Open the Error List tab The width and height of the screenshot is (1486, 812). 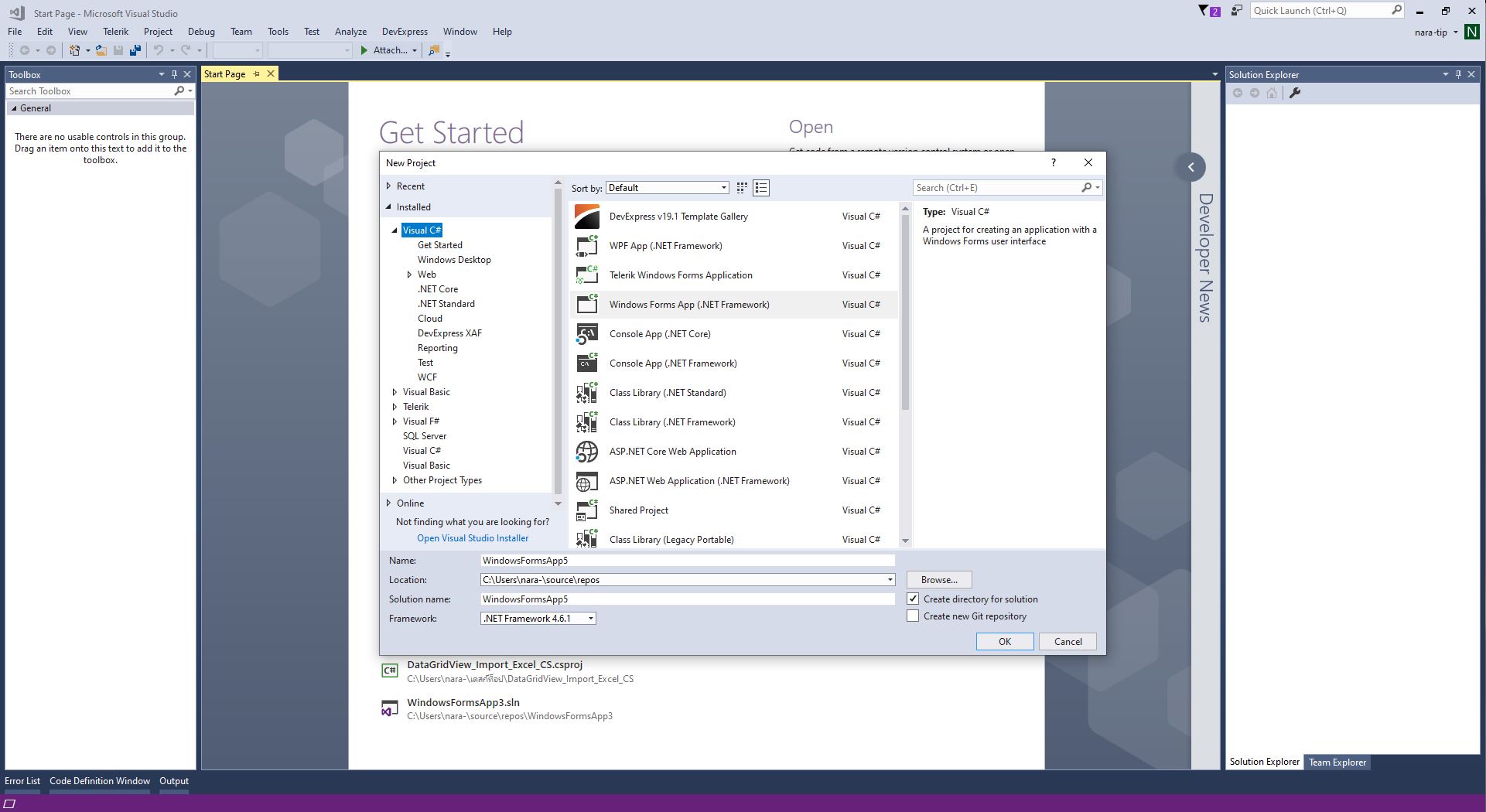click(x=22, y=781)
